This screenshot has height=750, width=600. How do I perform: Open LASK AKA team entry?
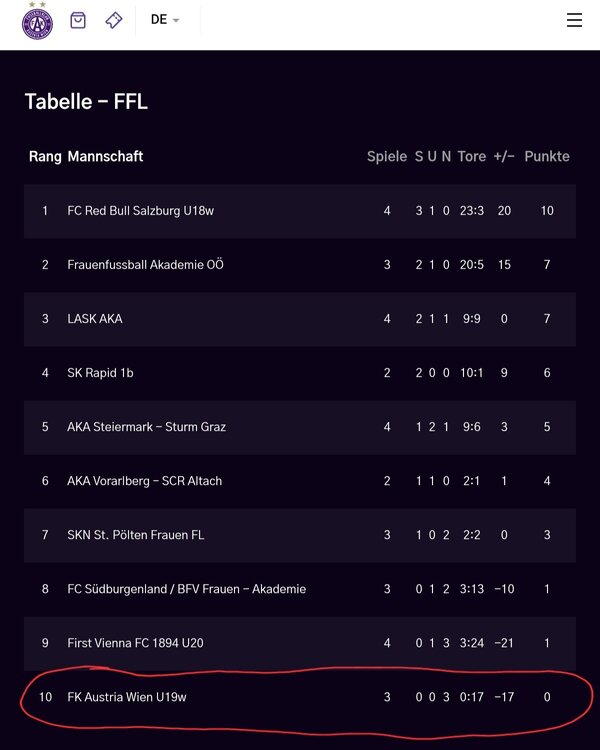[x=95, y=319]
